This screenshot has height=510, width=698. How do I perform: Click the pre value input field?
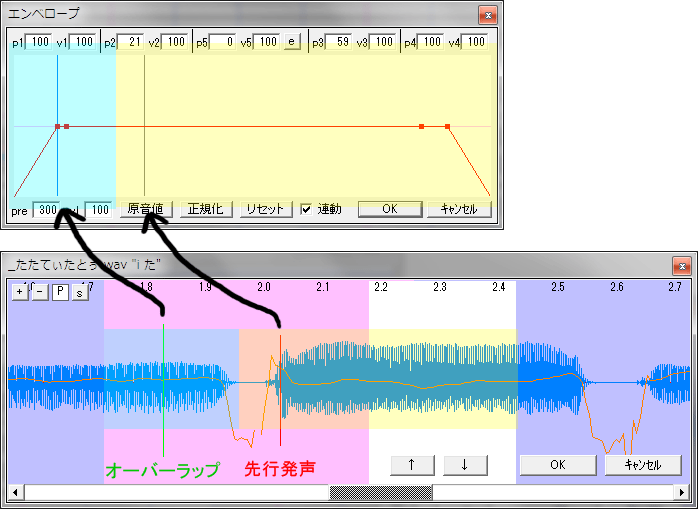point(45,210)
